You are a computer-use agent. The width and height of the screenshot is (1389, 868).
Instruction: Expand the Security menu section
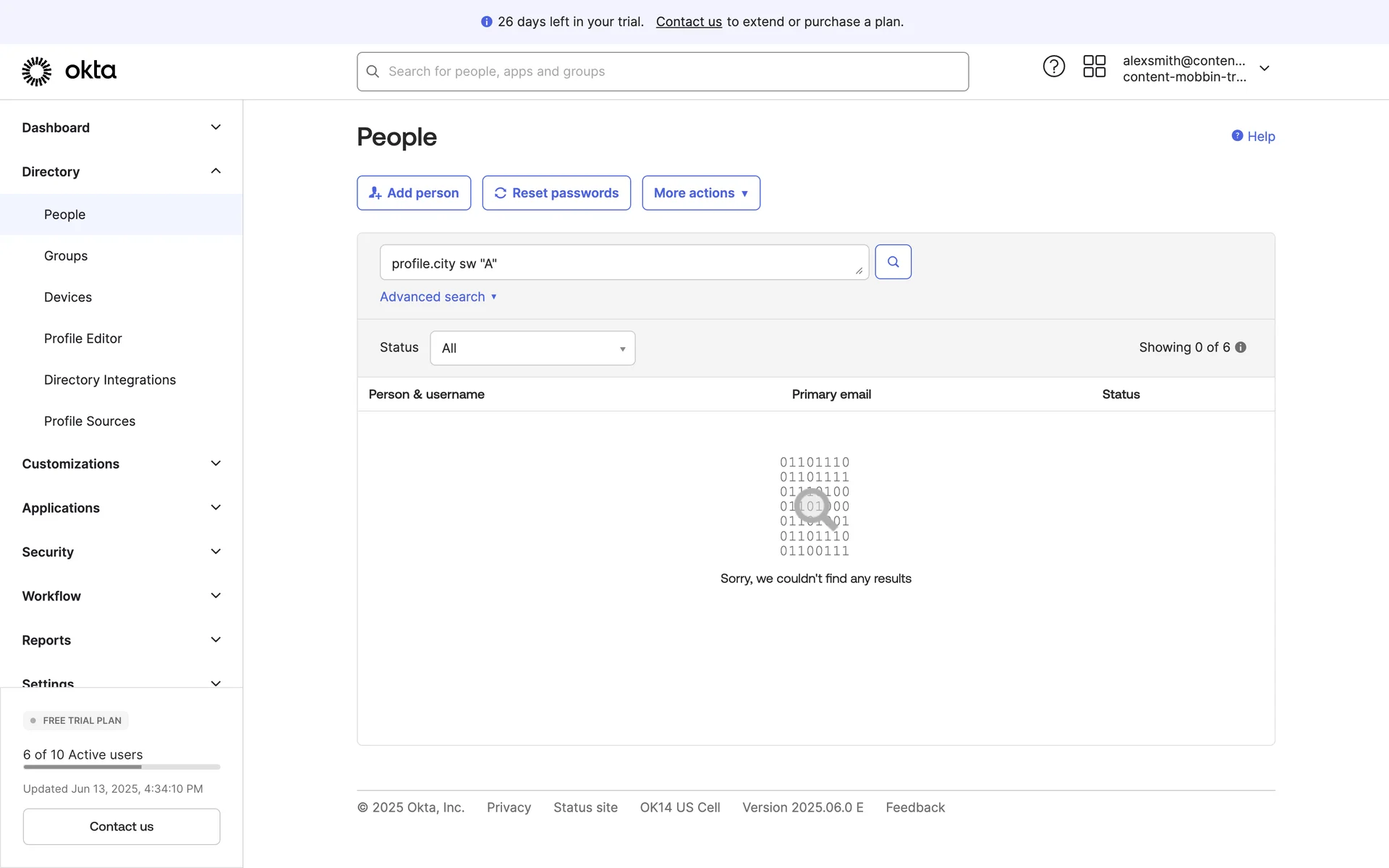point(215,552)
